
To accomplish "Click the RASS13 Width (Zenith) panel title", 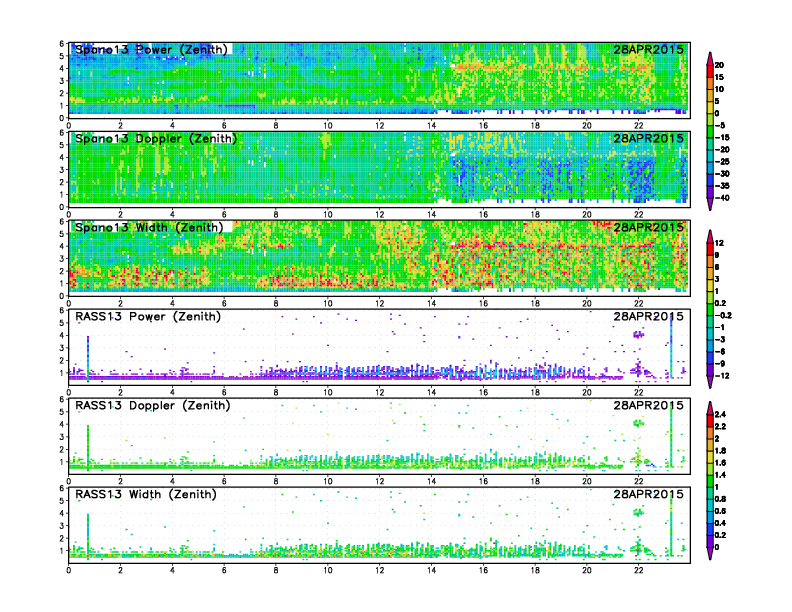I will coord(148,495).
